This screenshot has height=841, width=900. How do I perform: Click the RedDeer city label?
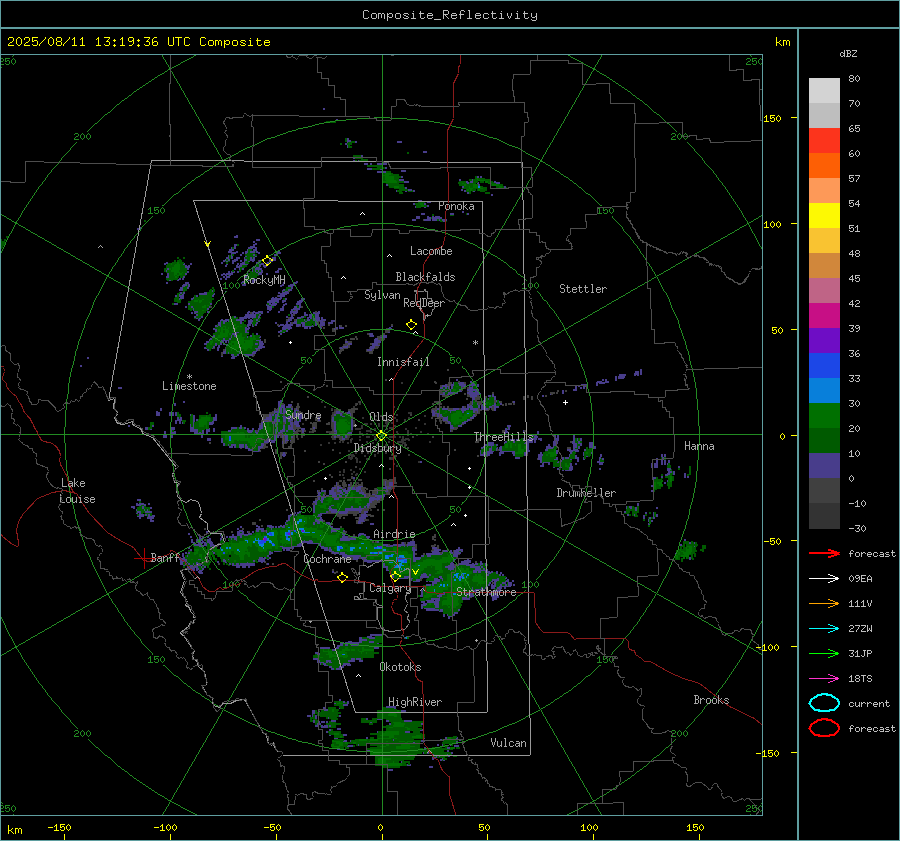pos(424,303)
